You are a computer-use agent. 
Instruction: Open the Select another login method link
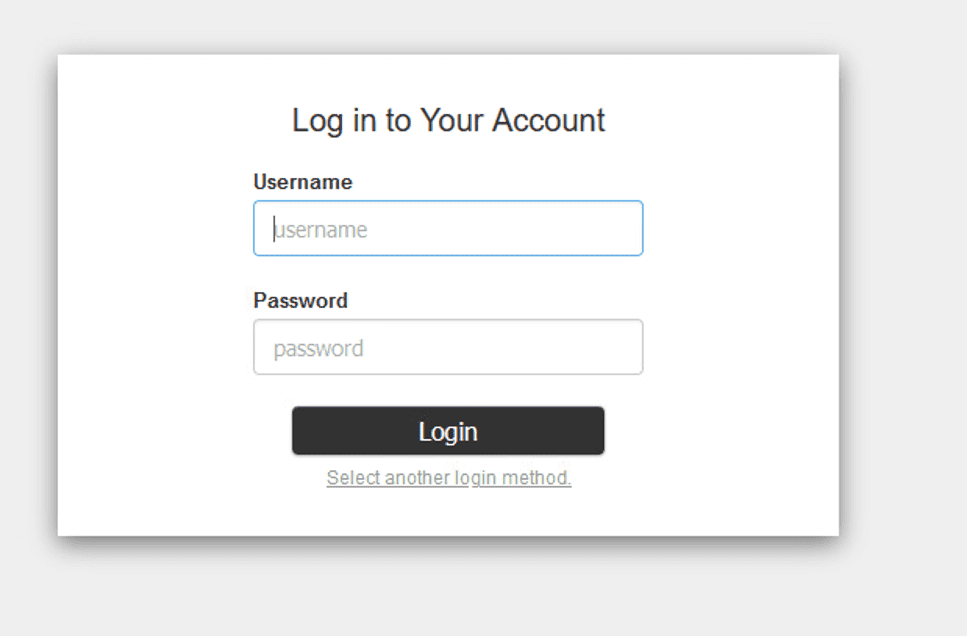(x=449, y=478)
